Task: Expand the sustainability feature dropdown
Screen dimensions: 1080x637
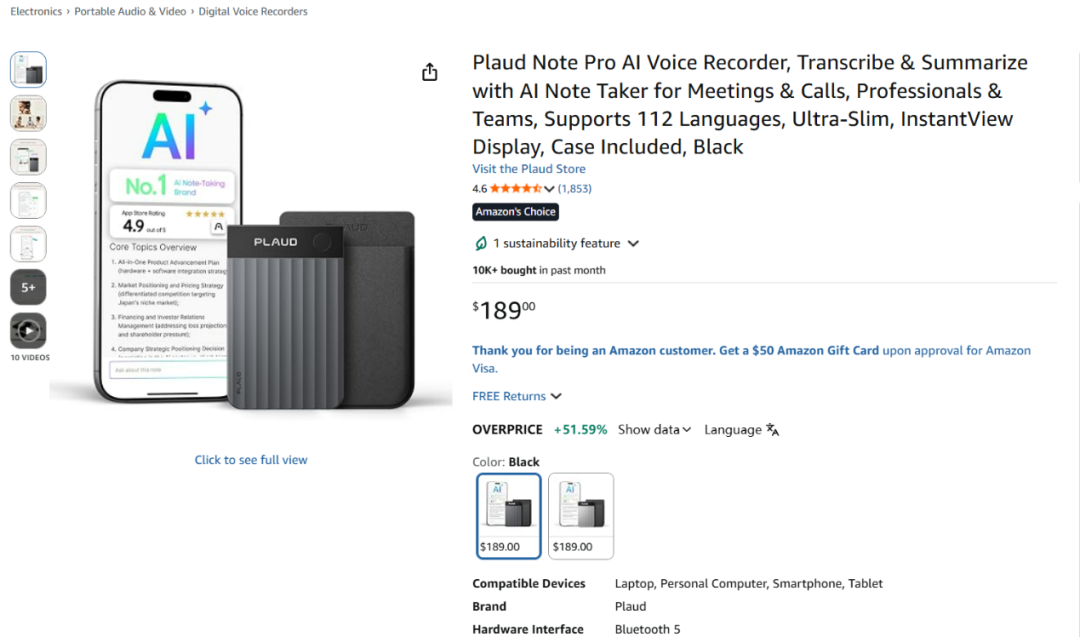Action: [633, 243]
